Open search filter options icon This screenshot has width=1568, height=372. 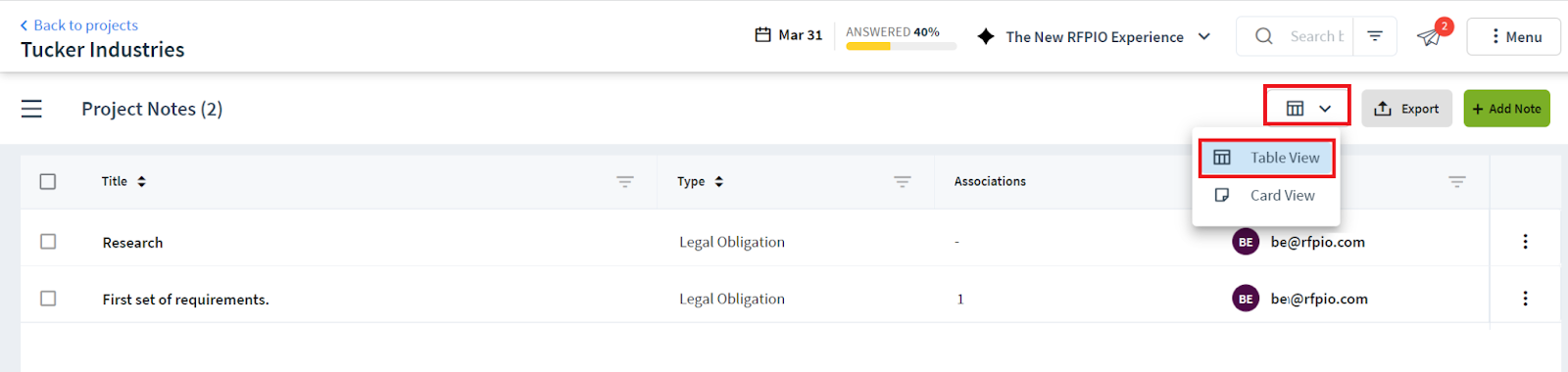click(1375, 36)
